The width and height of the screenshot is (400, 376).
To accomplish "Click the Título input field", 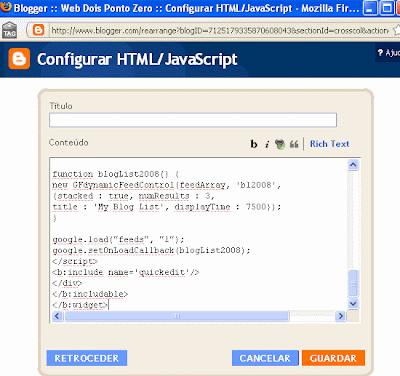I will coord(193,120).
